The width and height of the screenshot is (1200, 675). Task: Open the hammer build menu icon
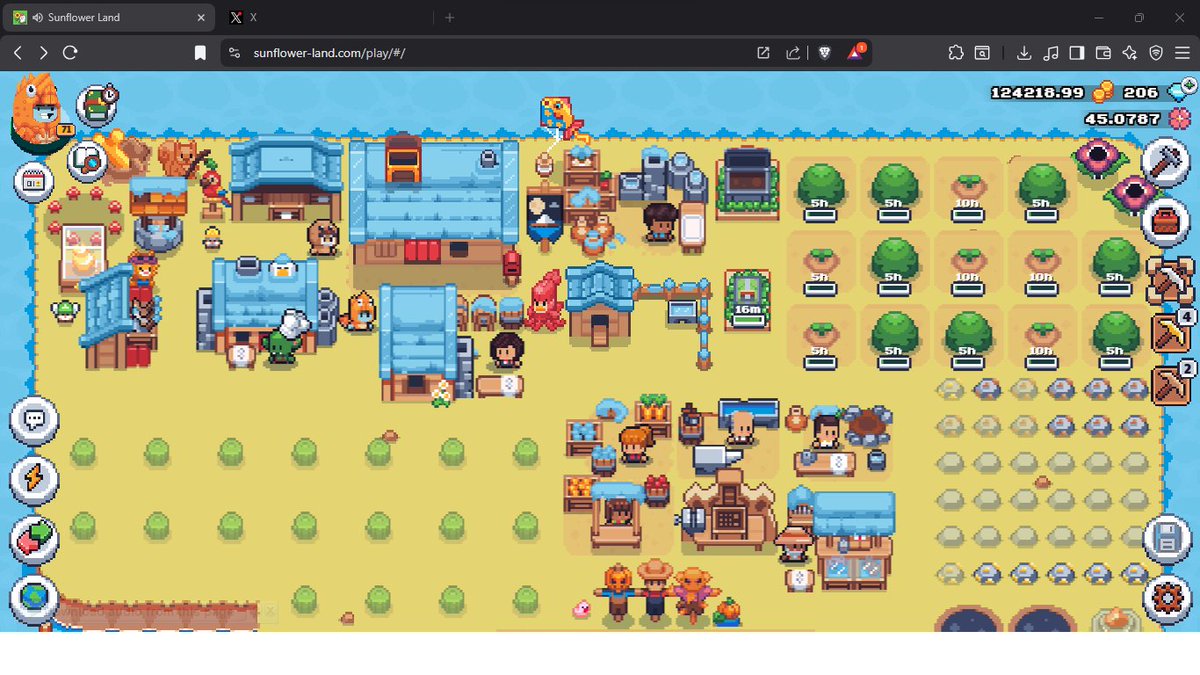tap(1164, 161)
